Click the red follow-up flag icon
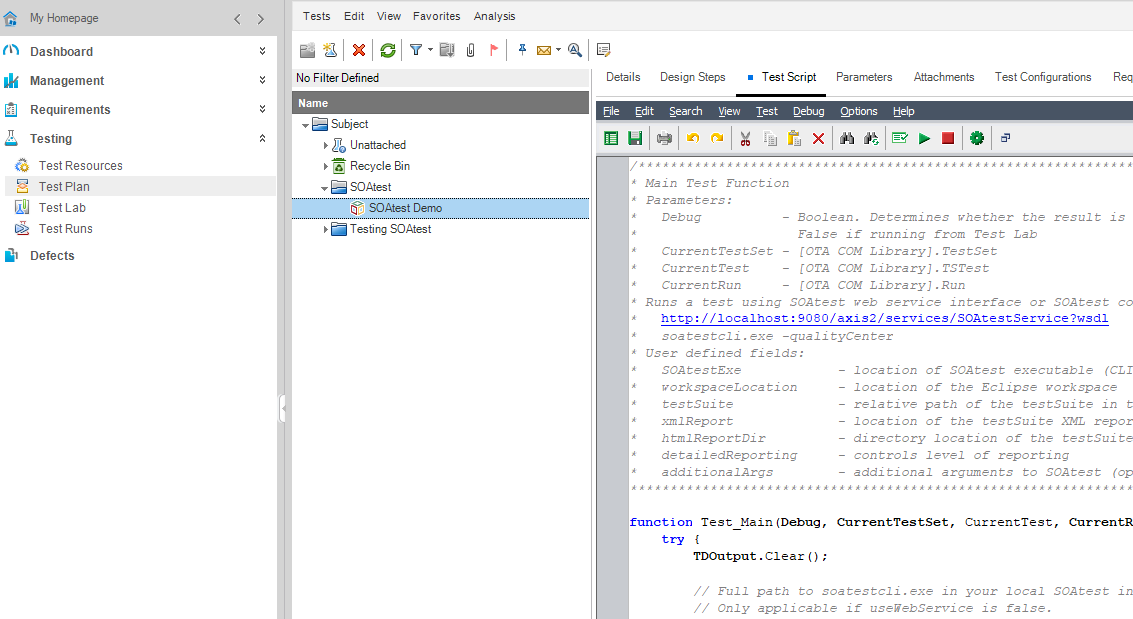The image size is (1133, 619). coord(494,50)
